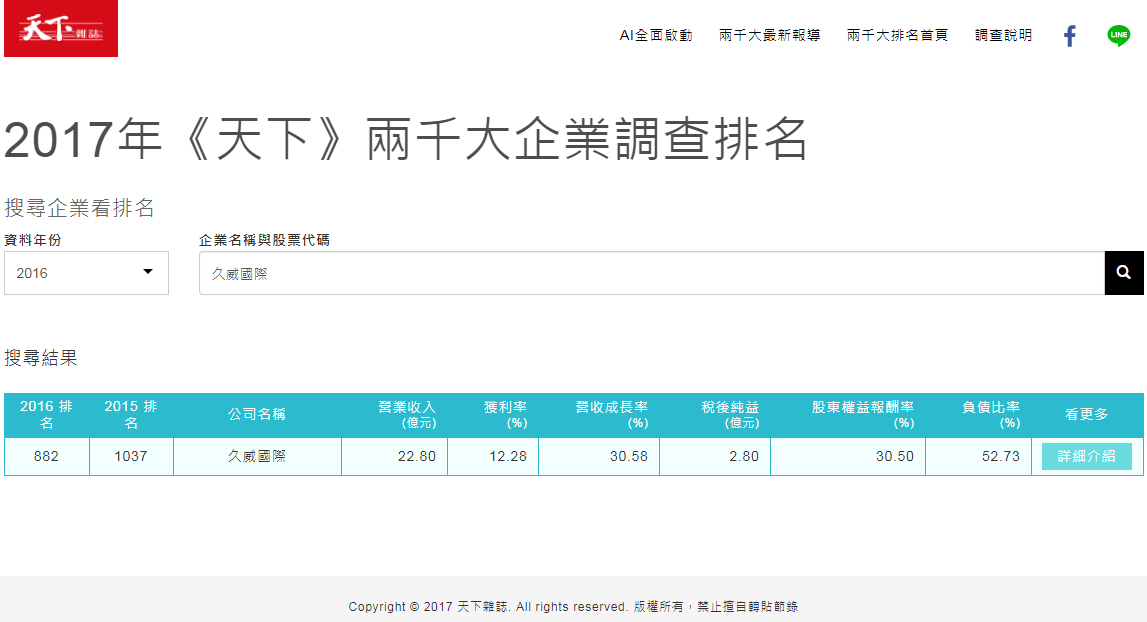Screen dimensions: 1147x622
Task: Click the 企業名稱與股票代碼 search field
Action: pos(652,273)
